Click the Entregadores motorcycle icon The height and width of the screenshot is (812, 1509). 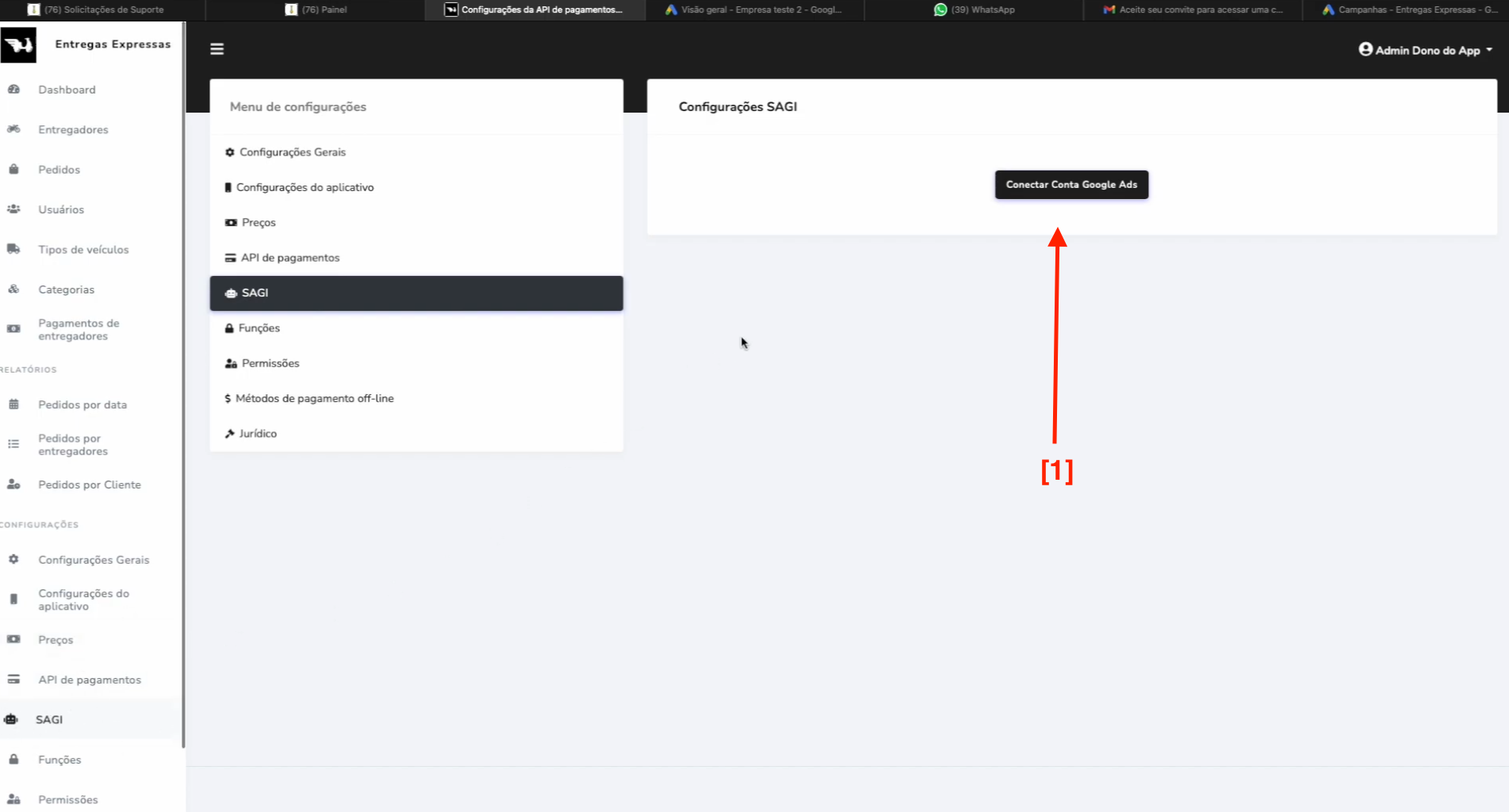tap(13, 129)
